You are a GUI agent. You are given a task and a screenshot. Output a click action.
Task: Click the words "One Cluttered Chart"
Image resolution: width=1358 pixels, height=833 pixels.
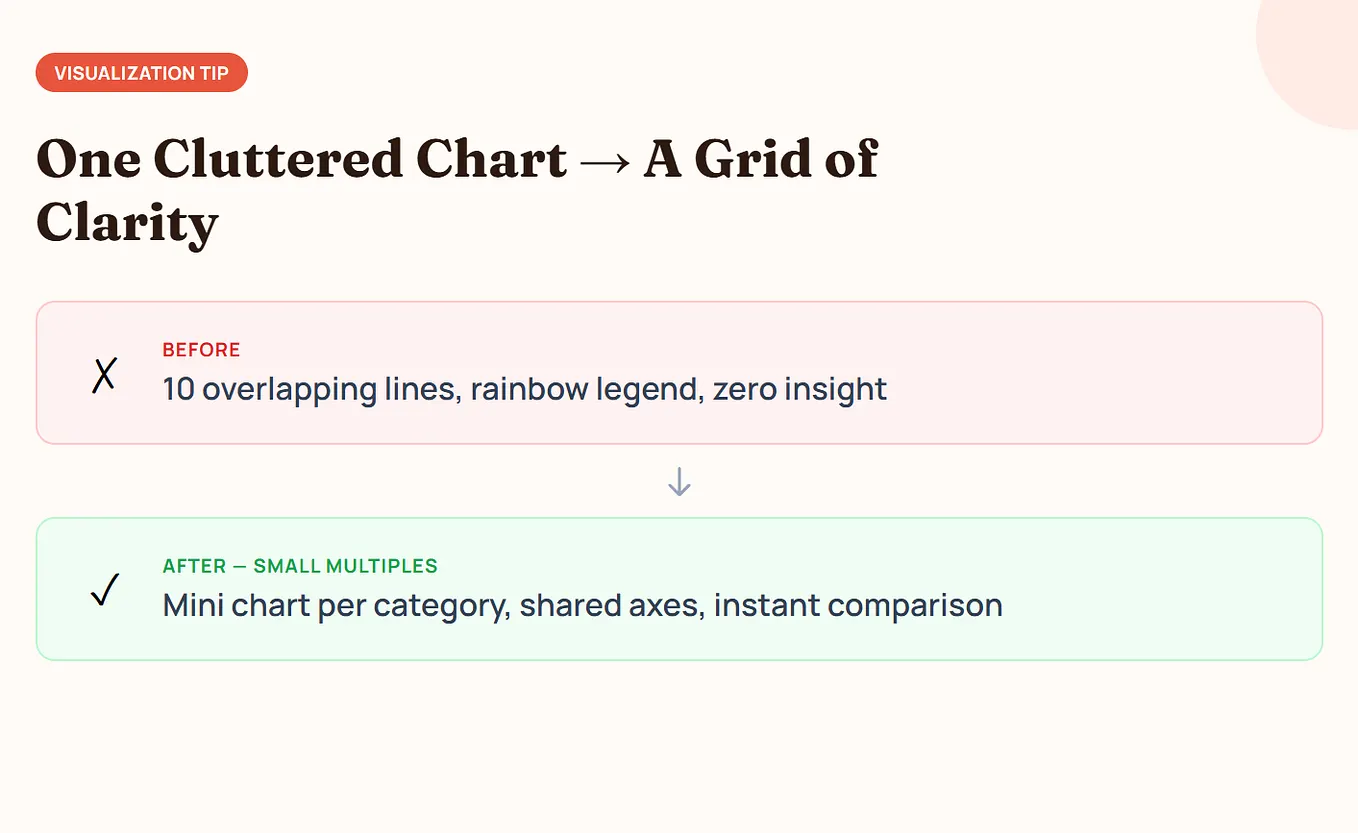point(302,160)
